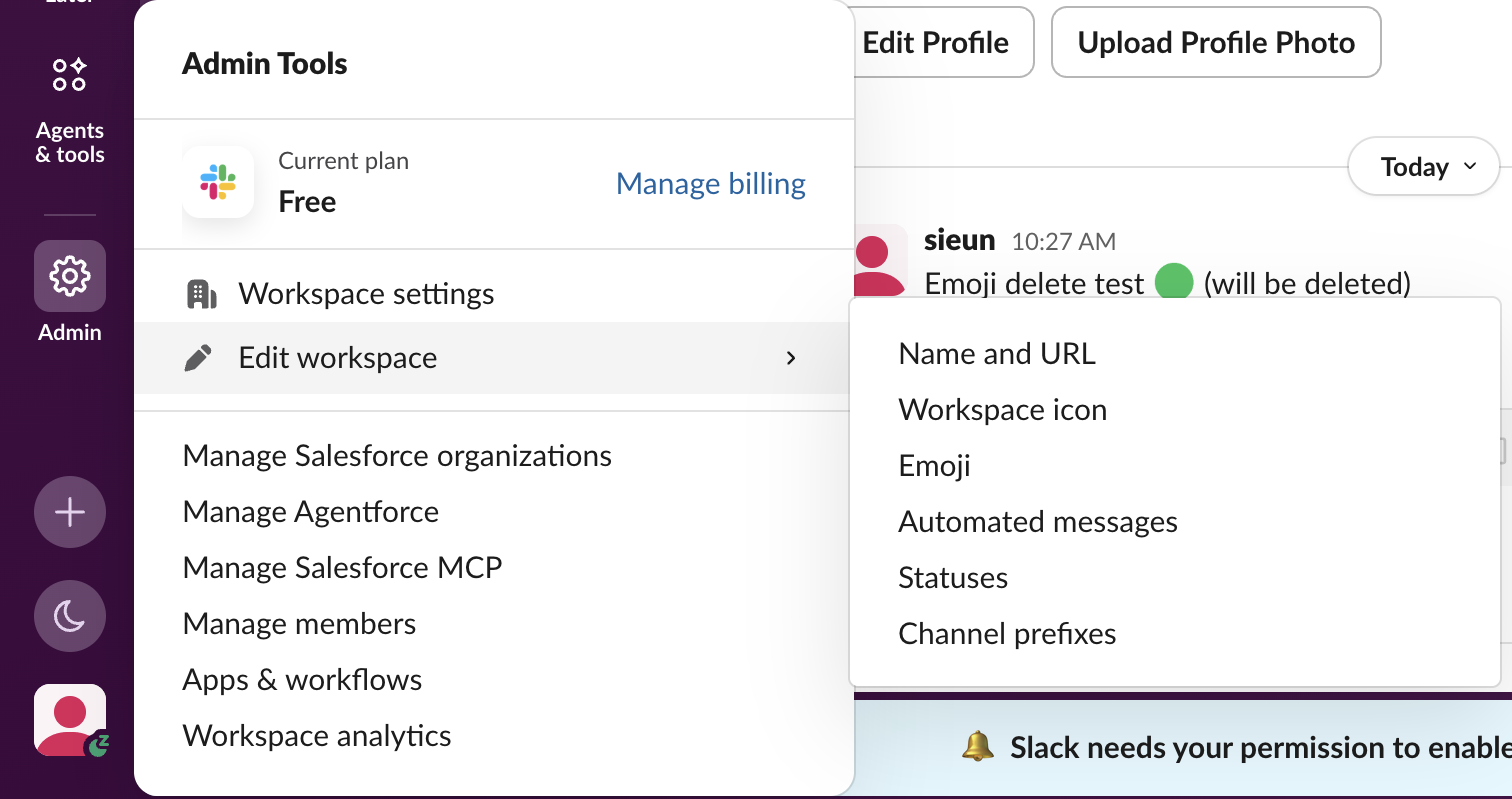Click the building icon for Workspace settings

click(201, 294)
